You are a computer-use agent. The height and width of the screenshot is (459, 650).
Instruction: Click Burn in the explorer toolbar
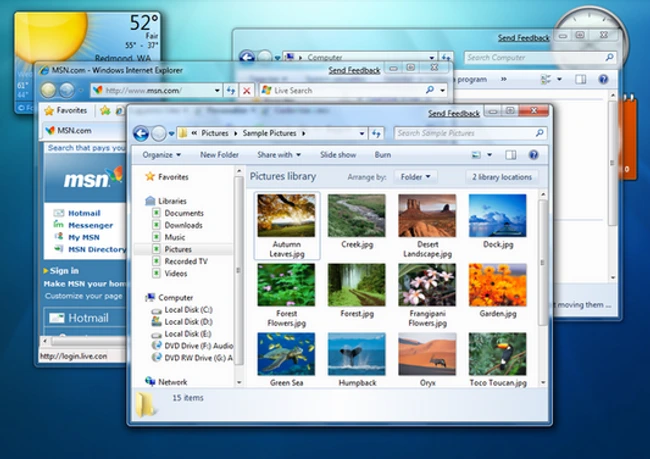pos(383,155)
